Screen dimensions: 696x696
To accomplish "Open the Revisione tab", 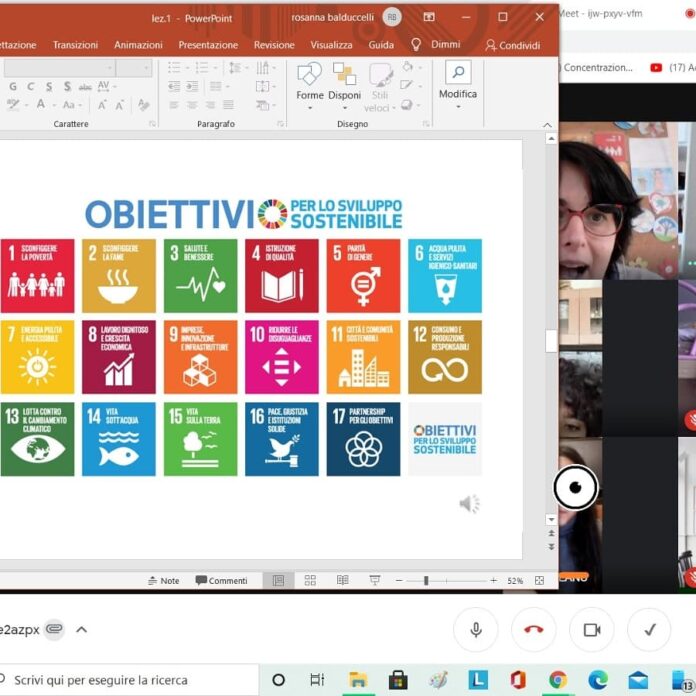I will (274, 45).
